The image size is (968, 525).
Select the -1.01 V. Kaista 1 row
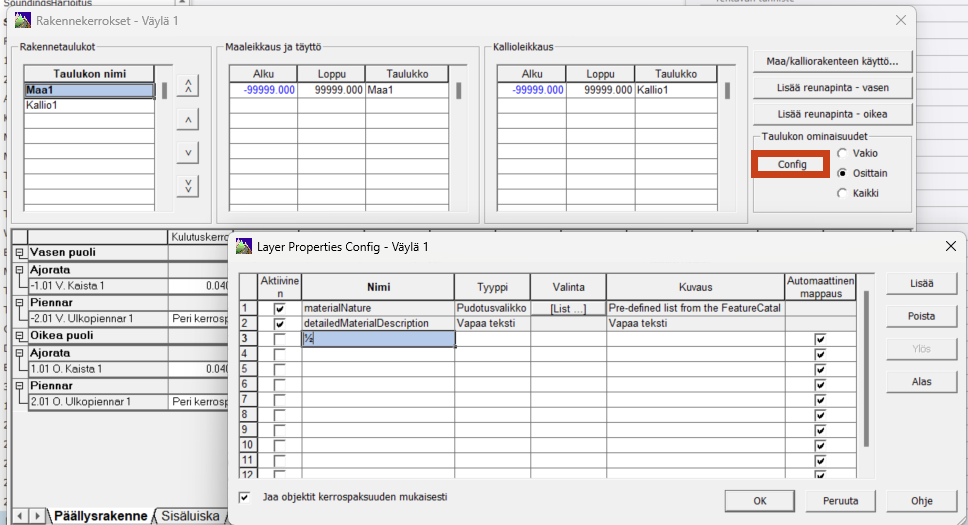click(x=98, y=286)
